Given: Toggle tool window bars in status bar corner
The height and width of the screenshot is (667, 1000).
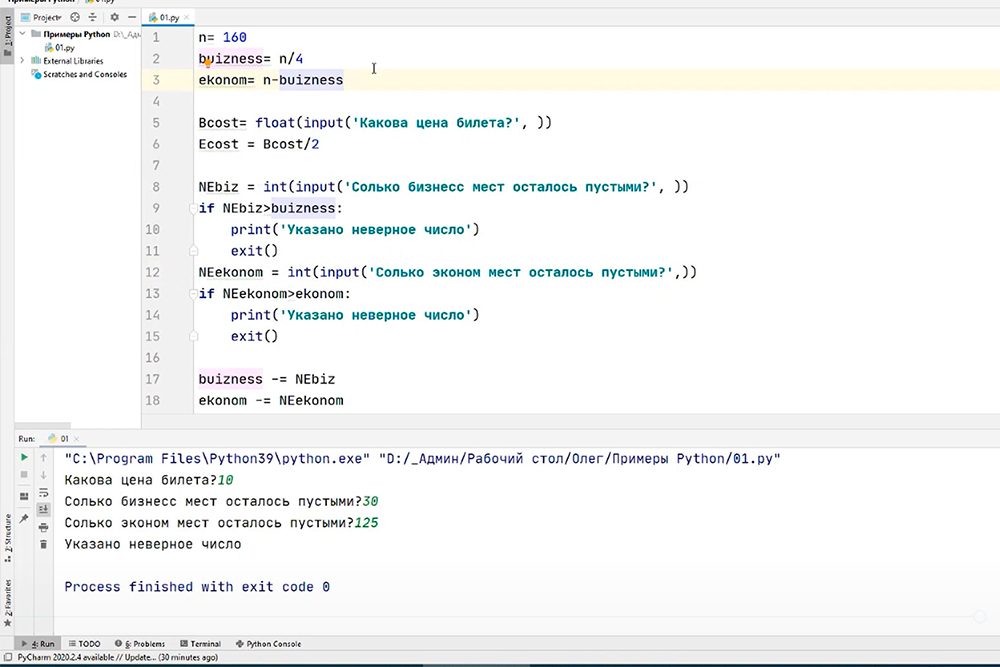Looking at the screenshot, I should tap(7, 658).
